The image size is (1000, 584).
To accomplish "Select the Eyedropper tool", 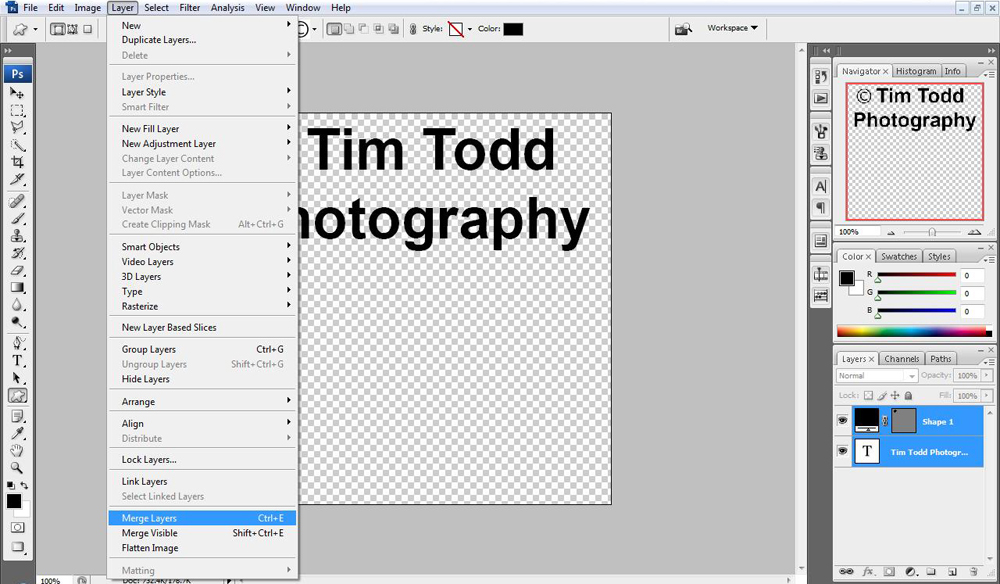I will (x=17, y=434).
